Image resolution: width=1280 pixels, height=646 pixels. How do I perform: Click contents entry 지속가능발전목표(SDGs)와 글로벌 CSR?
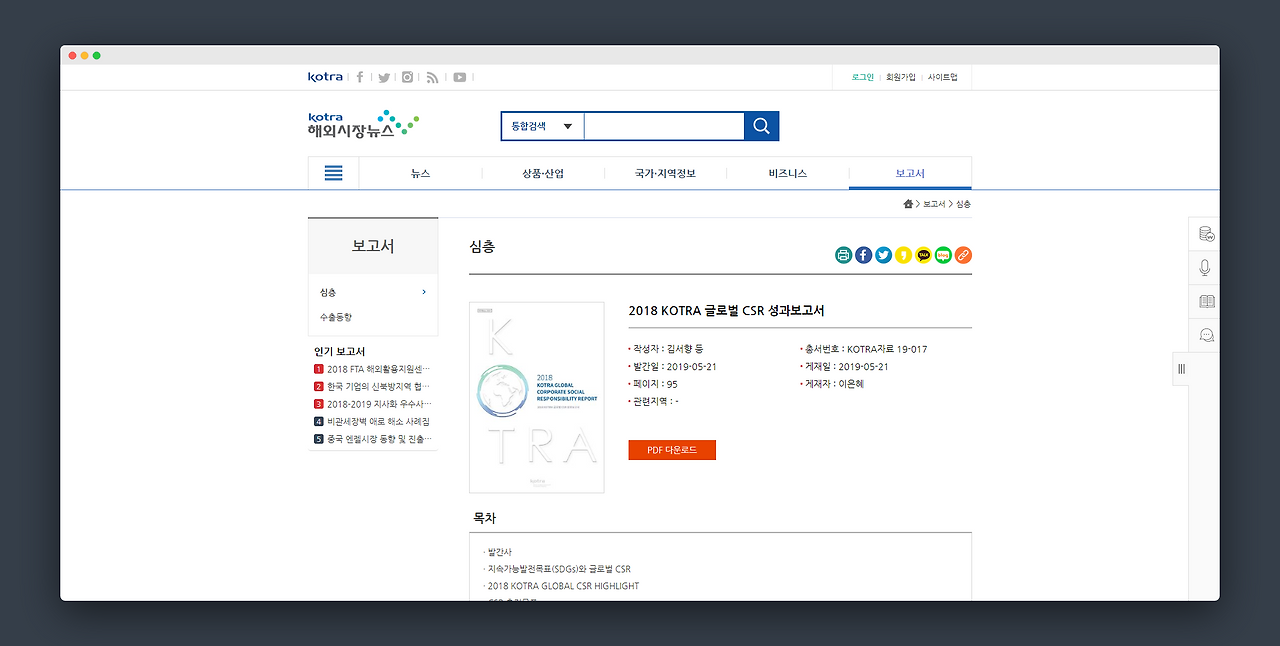(559, 569)
